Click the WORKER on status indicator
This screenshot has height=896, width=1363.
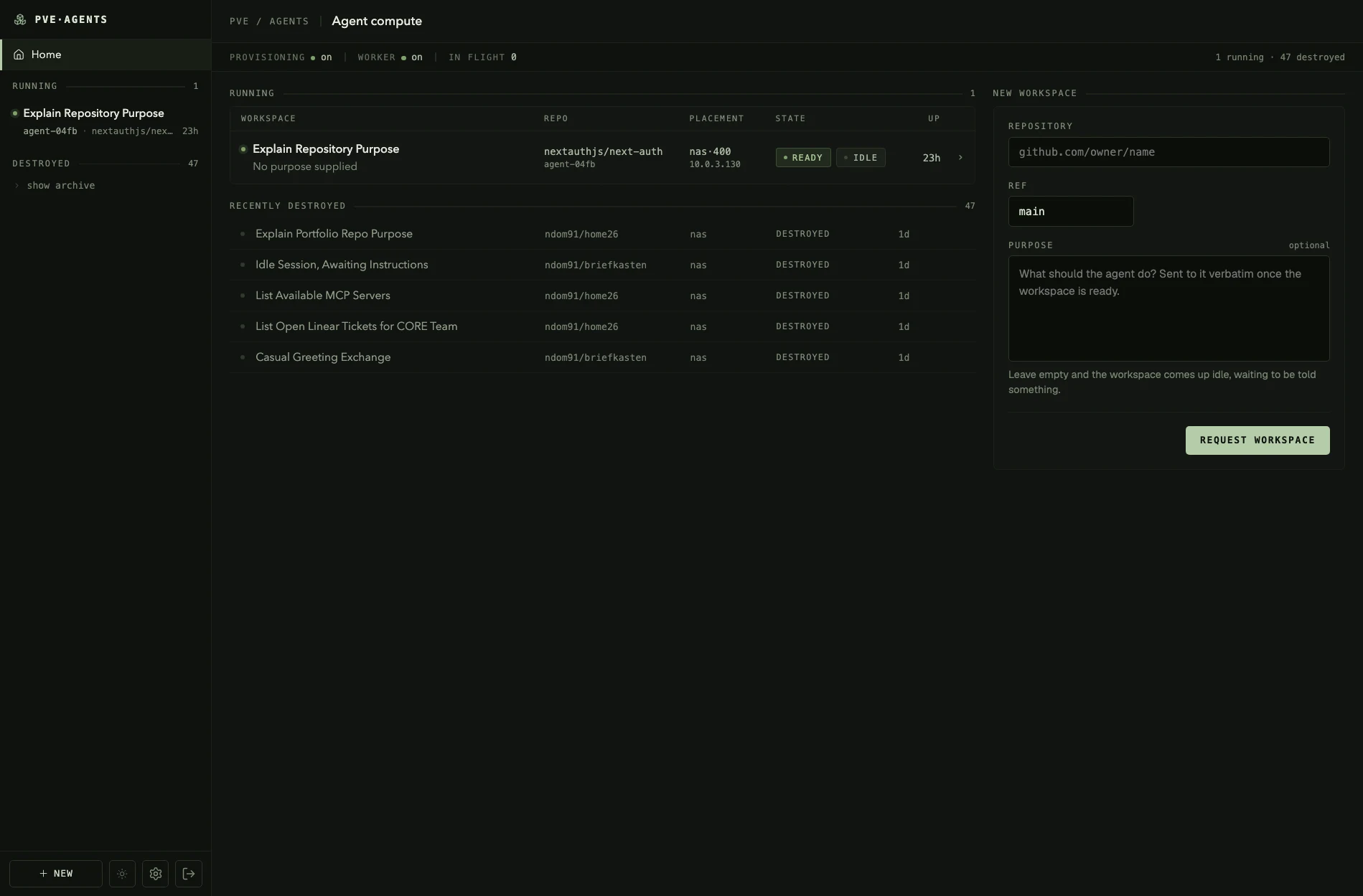coord(390,57)
